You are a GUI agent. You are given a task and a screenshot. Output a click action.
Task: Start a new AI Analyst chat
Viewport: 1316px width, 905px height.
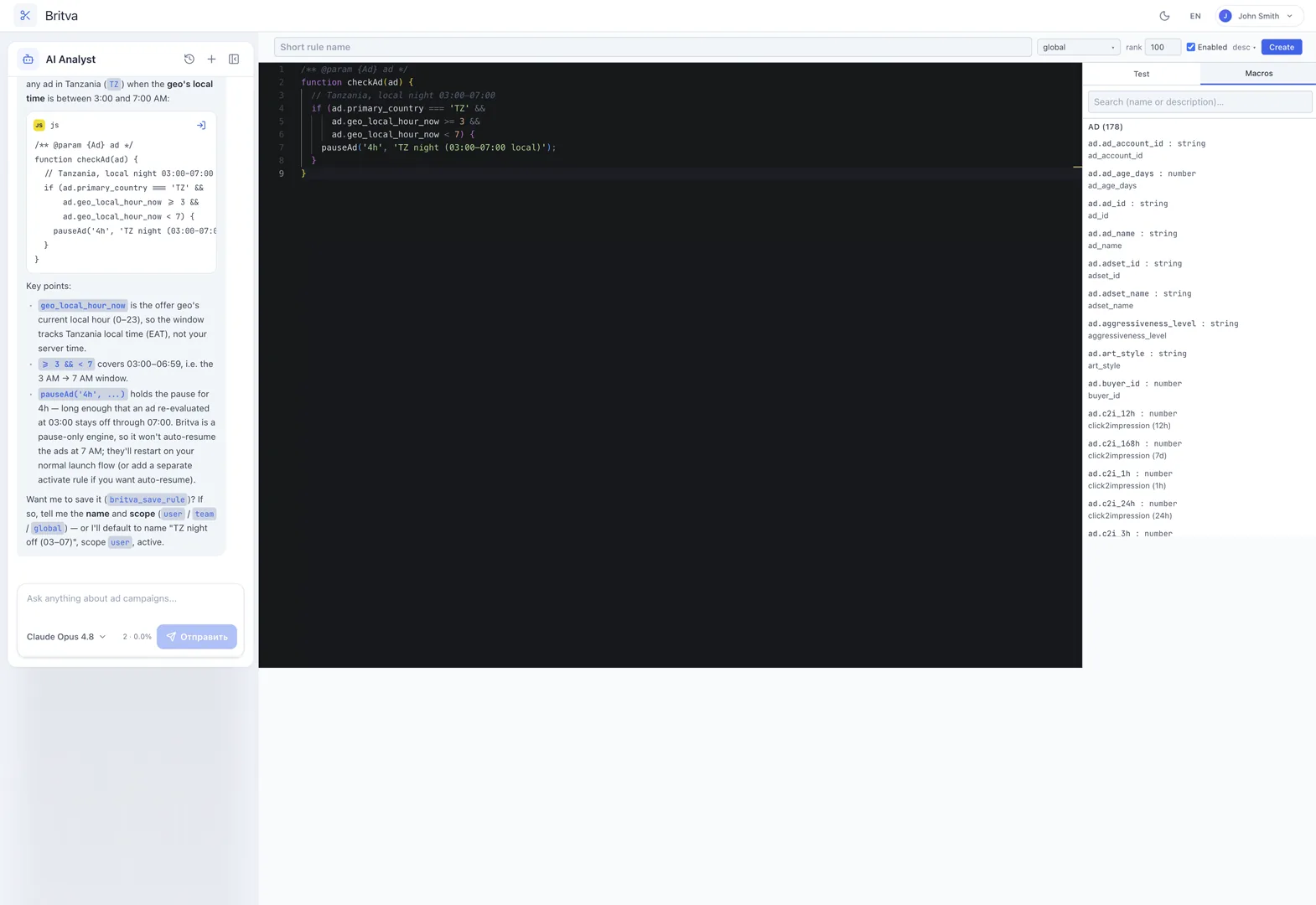211,59
